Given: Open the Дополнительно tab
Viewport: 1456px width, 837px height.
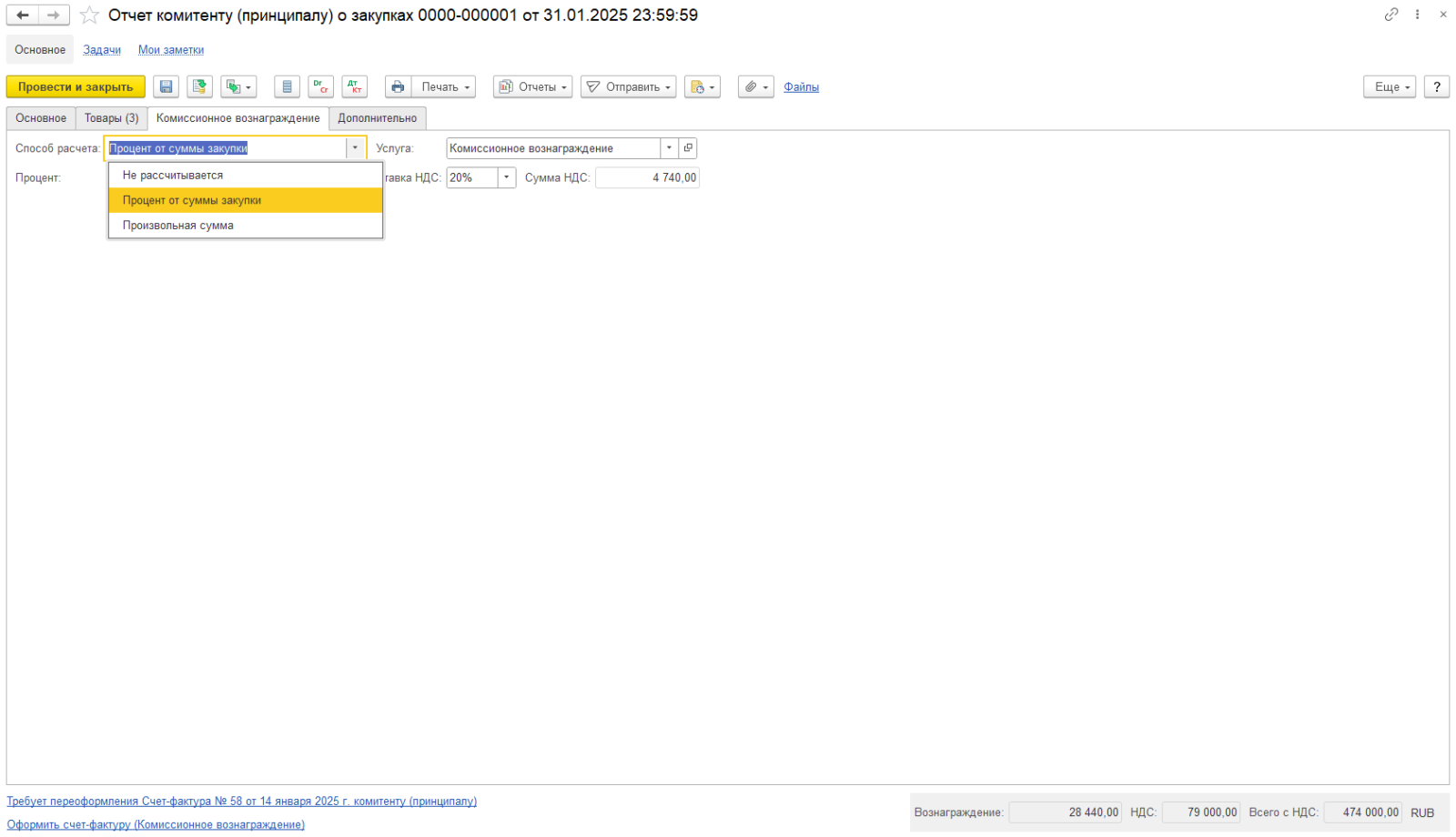Looking at the screenshot, I should [377, 118].
